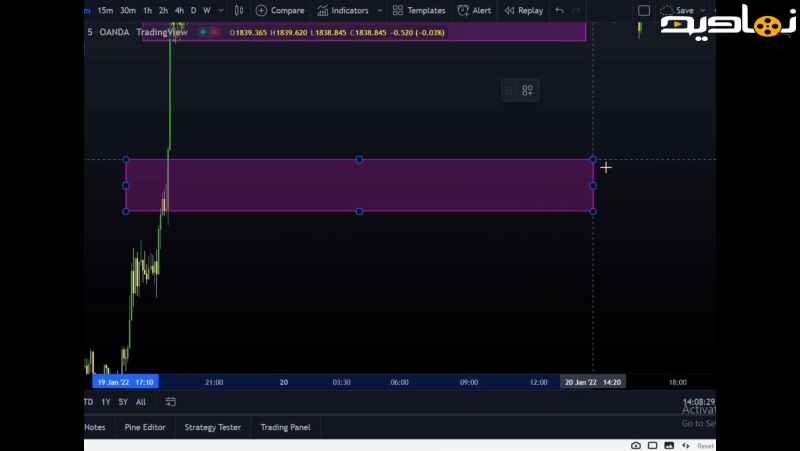The image size is (800, 451).
Task: Click the code brackets icon in the bottom bar
Action: (686, 446)
